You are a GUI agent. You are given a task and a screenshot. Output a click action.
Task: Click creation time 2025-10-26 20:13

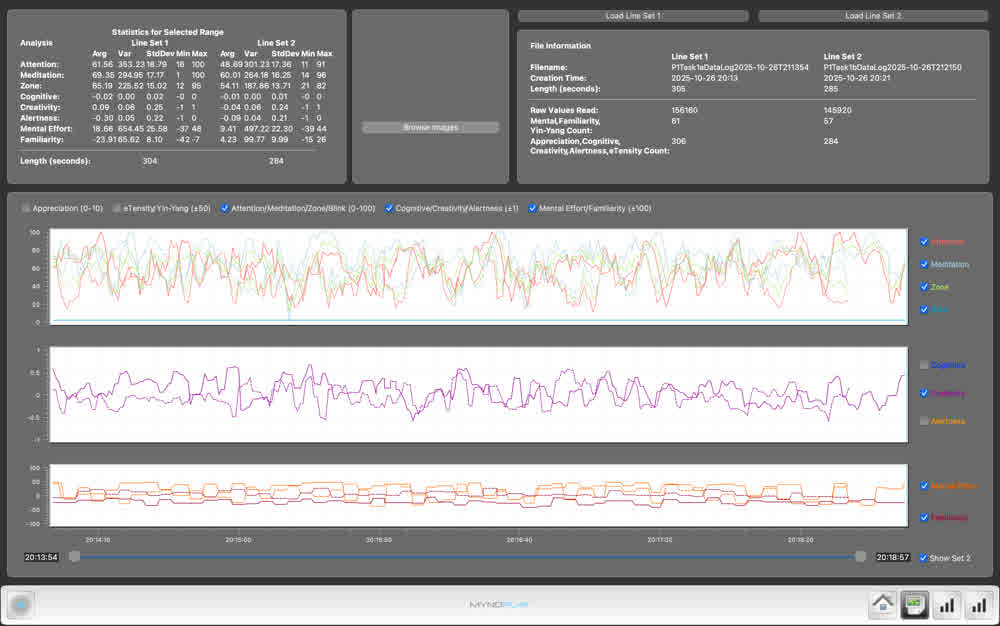[x=704, y=78]
